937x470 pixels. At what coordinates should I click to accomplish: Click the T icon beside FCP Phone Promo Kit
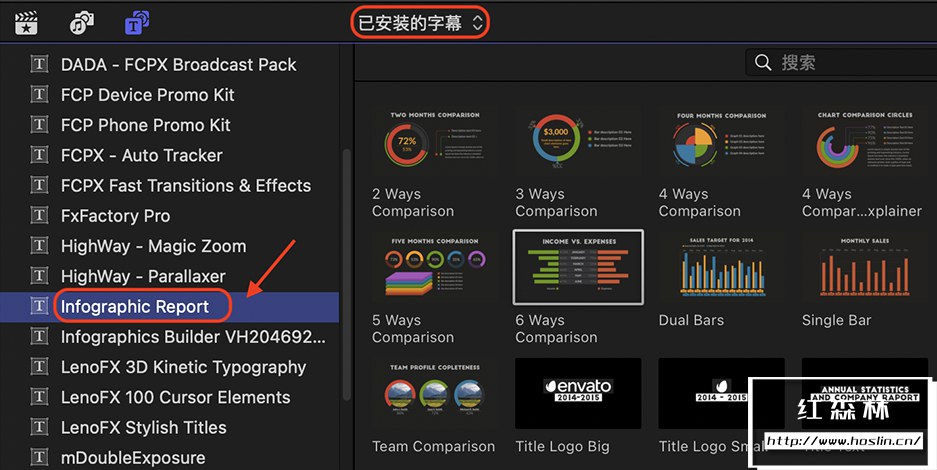pos(39,125)
